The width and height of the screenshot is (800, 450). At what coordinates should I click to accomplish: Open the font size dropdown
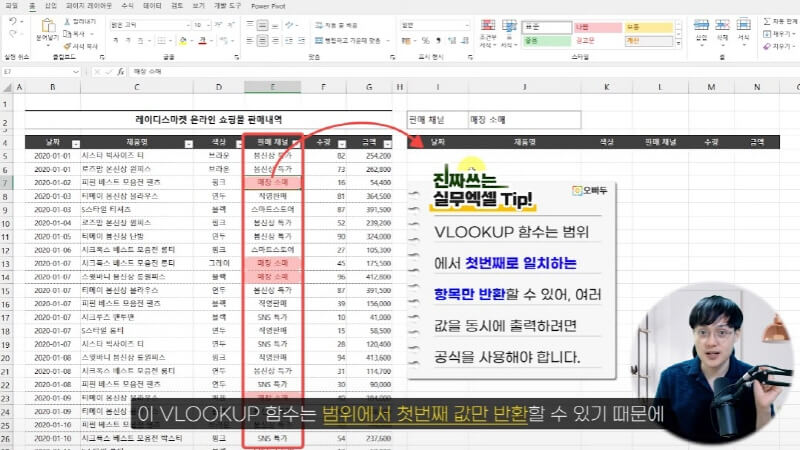(211, 24)
